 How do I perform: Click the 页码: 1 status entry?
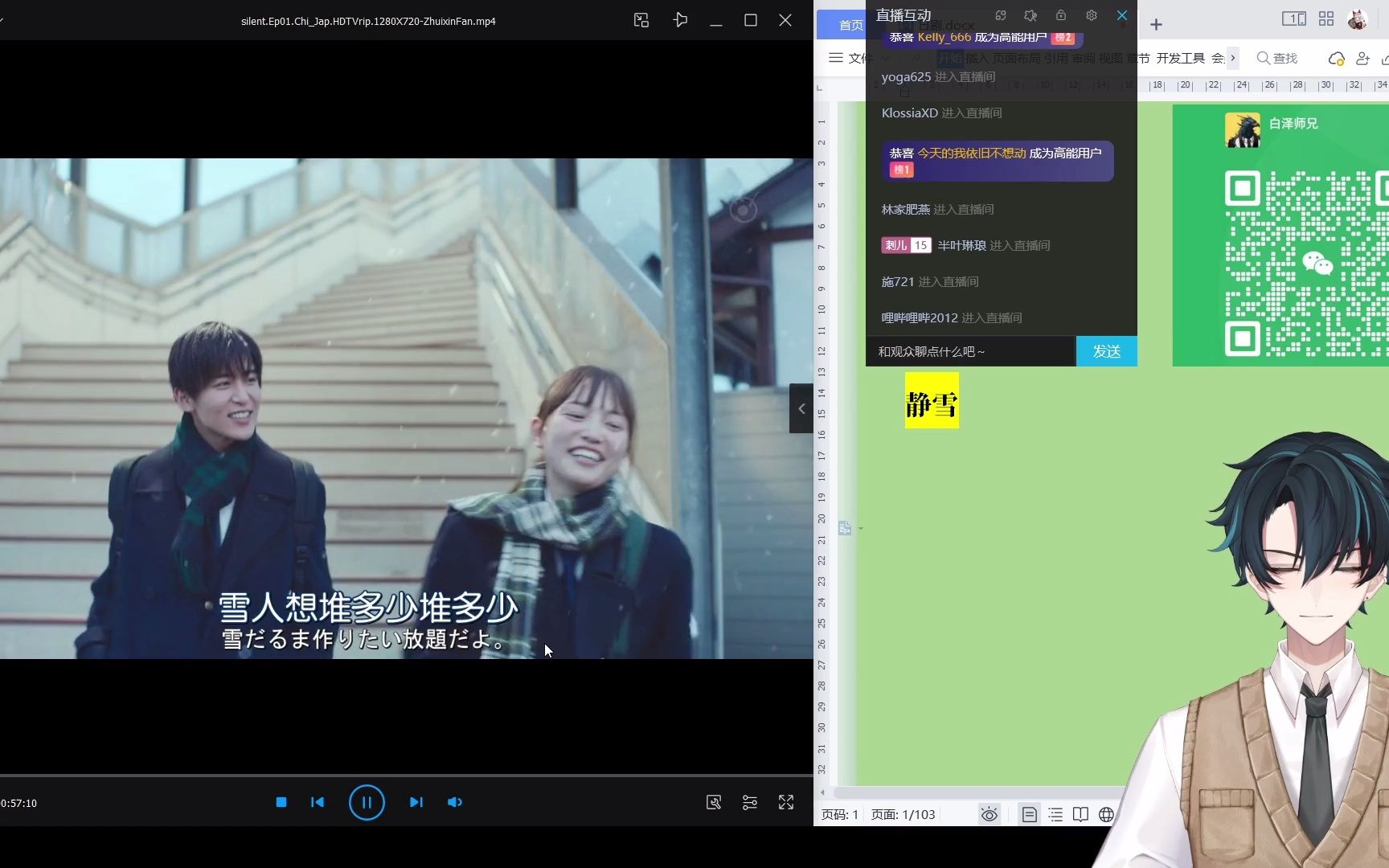click(840, 815)
